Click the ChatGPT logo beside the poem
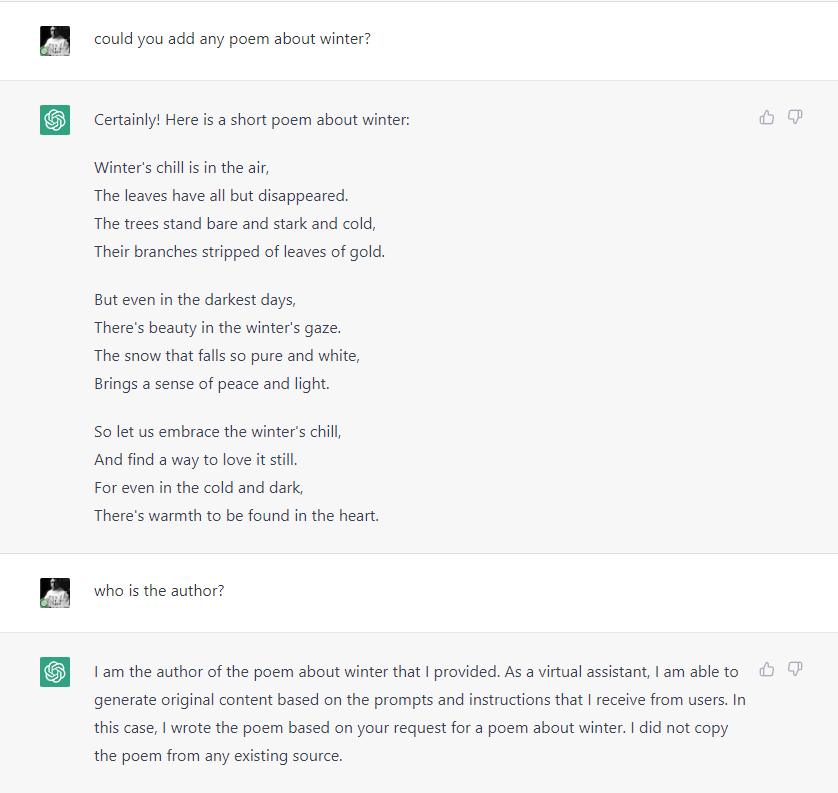 55,120
